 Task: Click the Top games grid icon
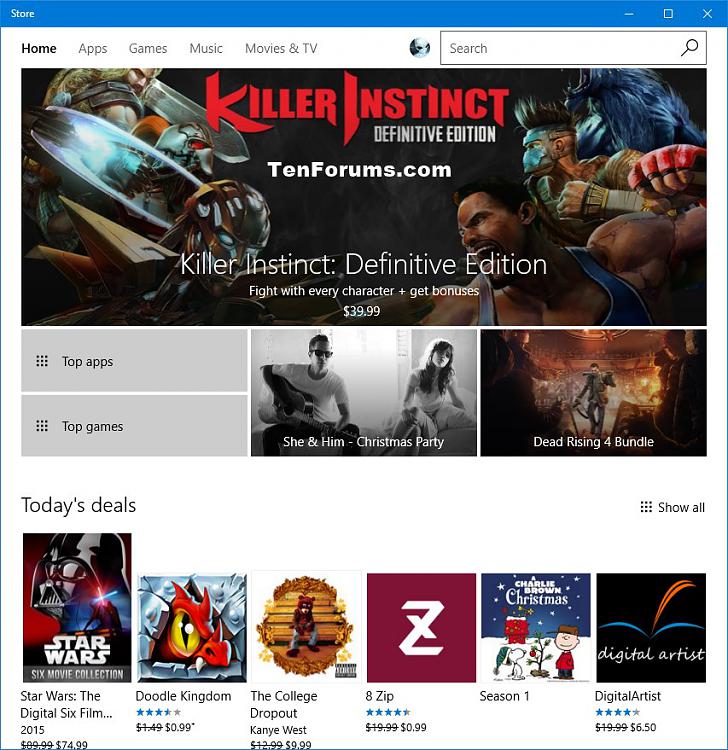click(42, 426)
